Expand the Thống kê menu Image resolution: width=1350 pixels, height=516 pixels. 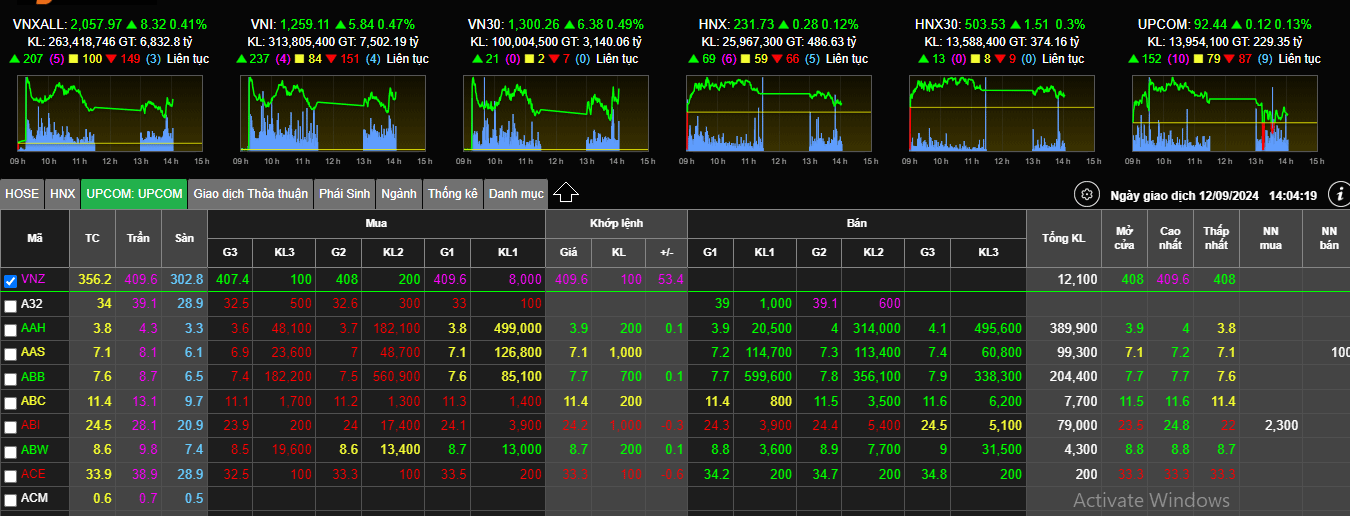point(453,194)
